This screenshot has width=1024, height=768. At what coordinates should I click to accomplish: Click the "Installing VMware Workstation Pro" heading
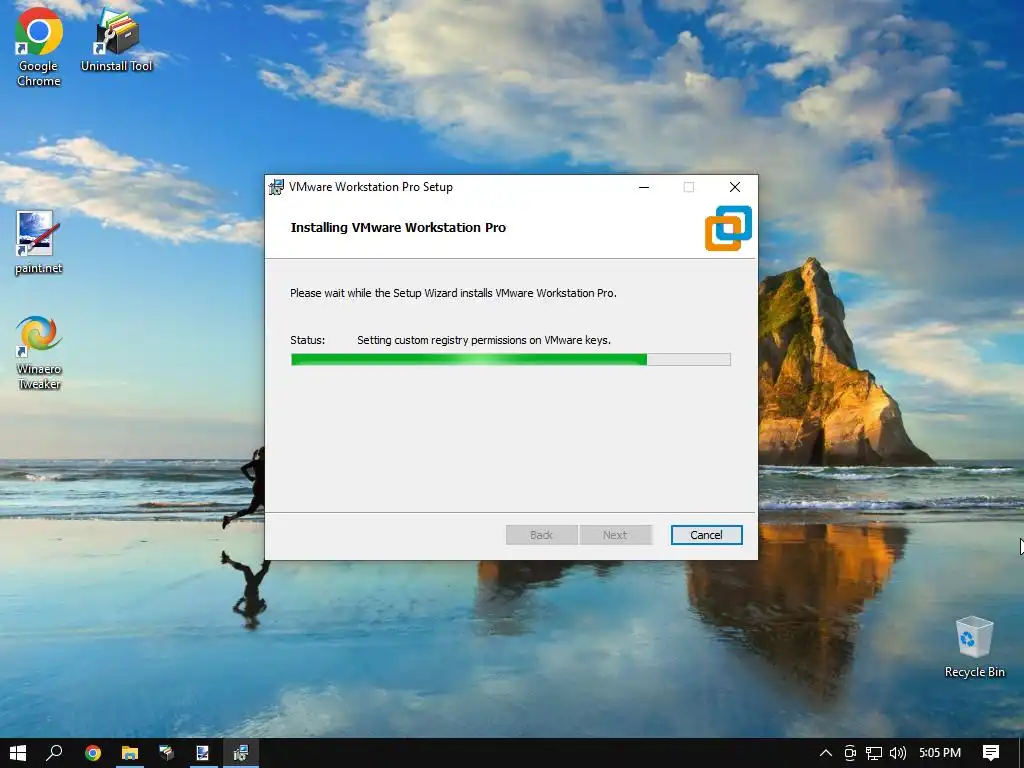pyautogui.click(x=398, y=227)
